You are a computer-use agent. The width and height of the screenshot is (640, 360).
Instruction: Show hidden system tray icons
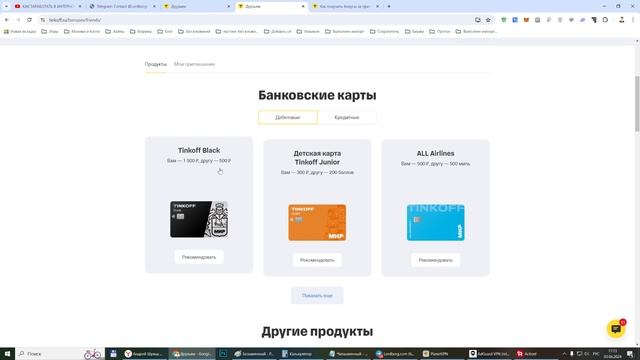click(564, 353)
